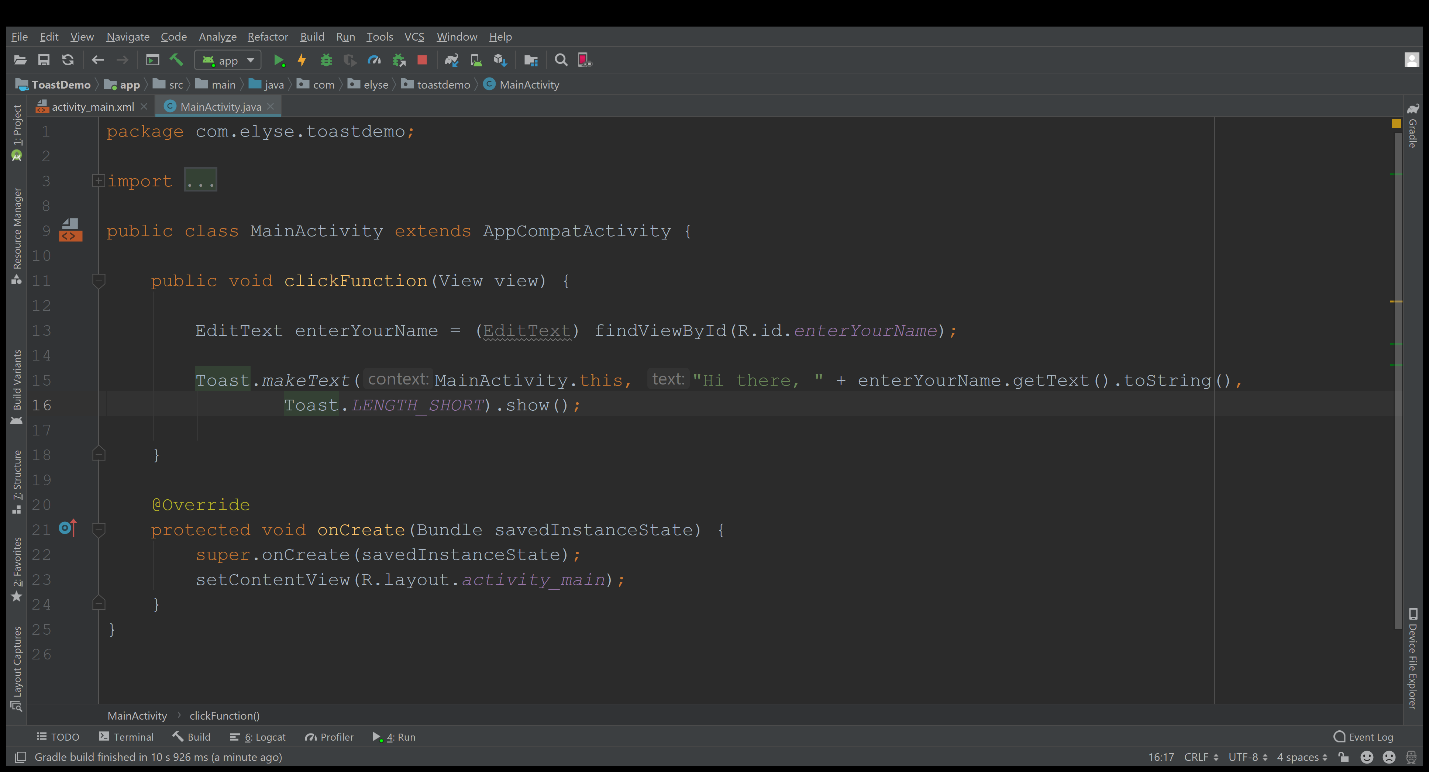
Task: Click the Apply Changes lightning bolt icon
Action: coord(302,61)
